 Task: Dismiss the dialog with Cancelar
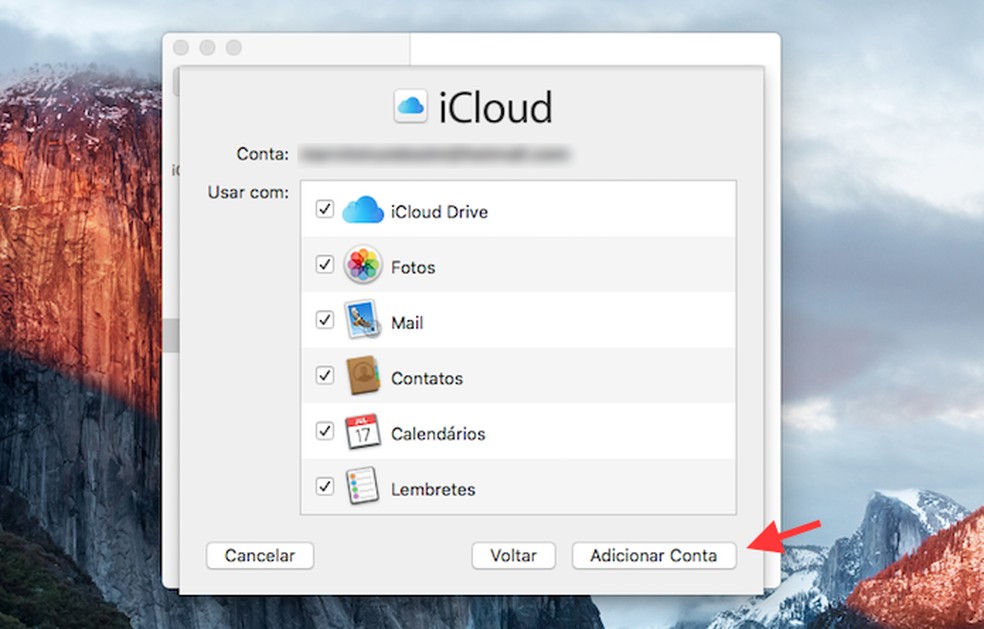point(260,556)
